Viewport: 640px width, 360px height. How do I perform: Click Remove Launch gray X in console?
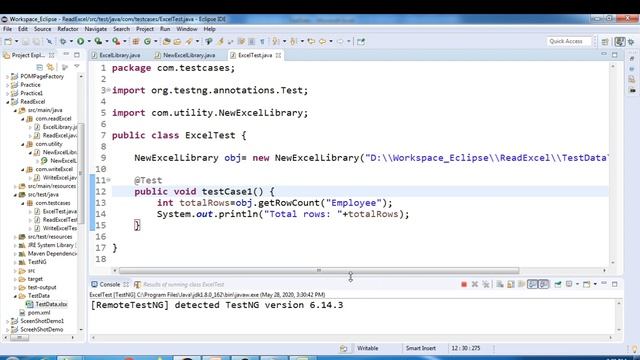[475, 284]
